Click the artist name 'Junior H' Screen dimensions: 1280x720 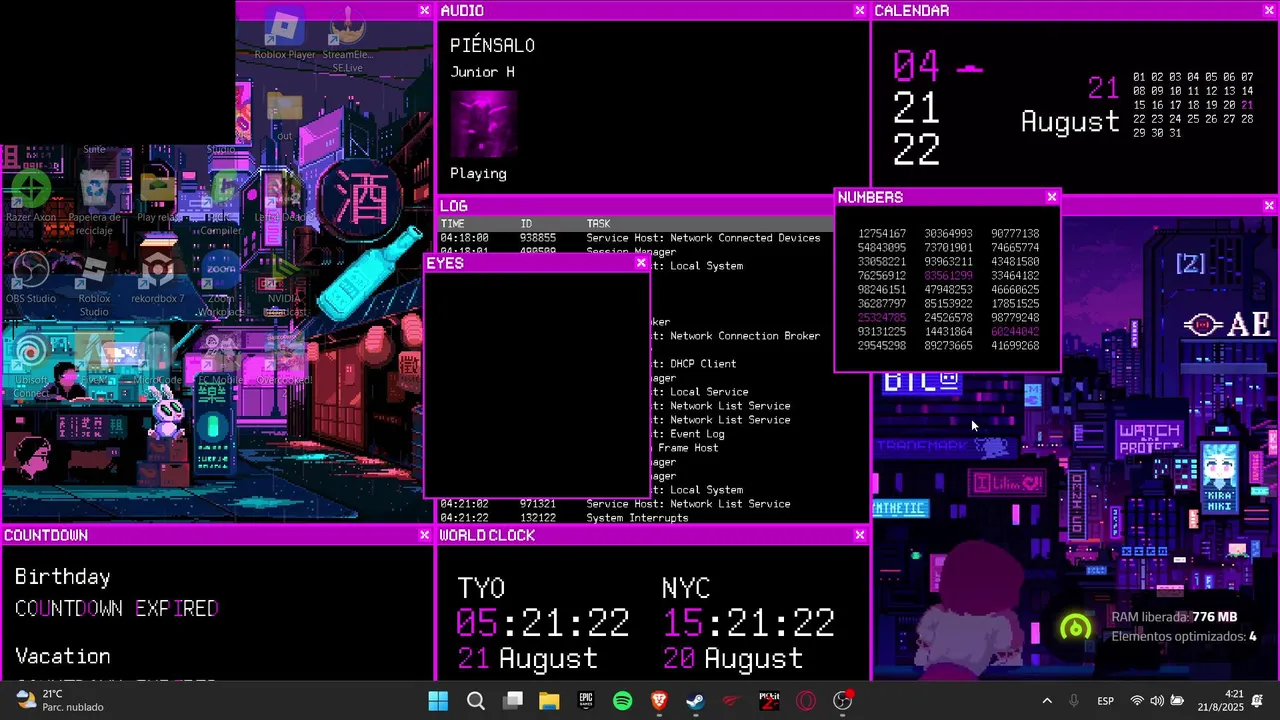click(x=482, y=72)
